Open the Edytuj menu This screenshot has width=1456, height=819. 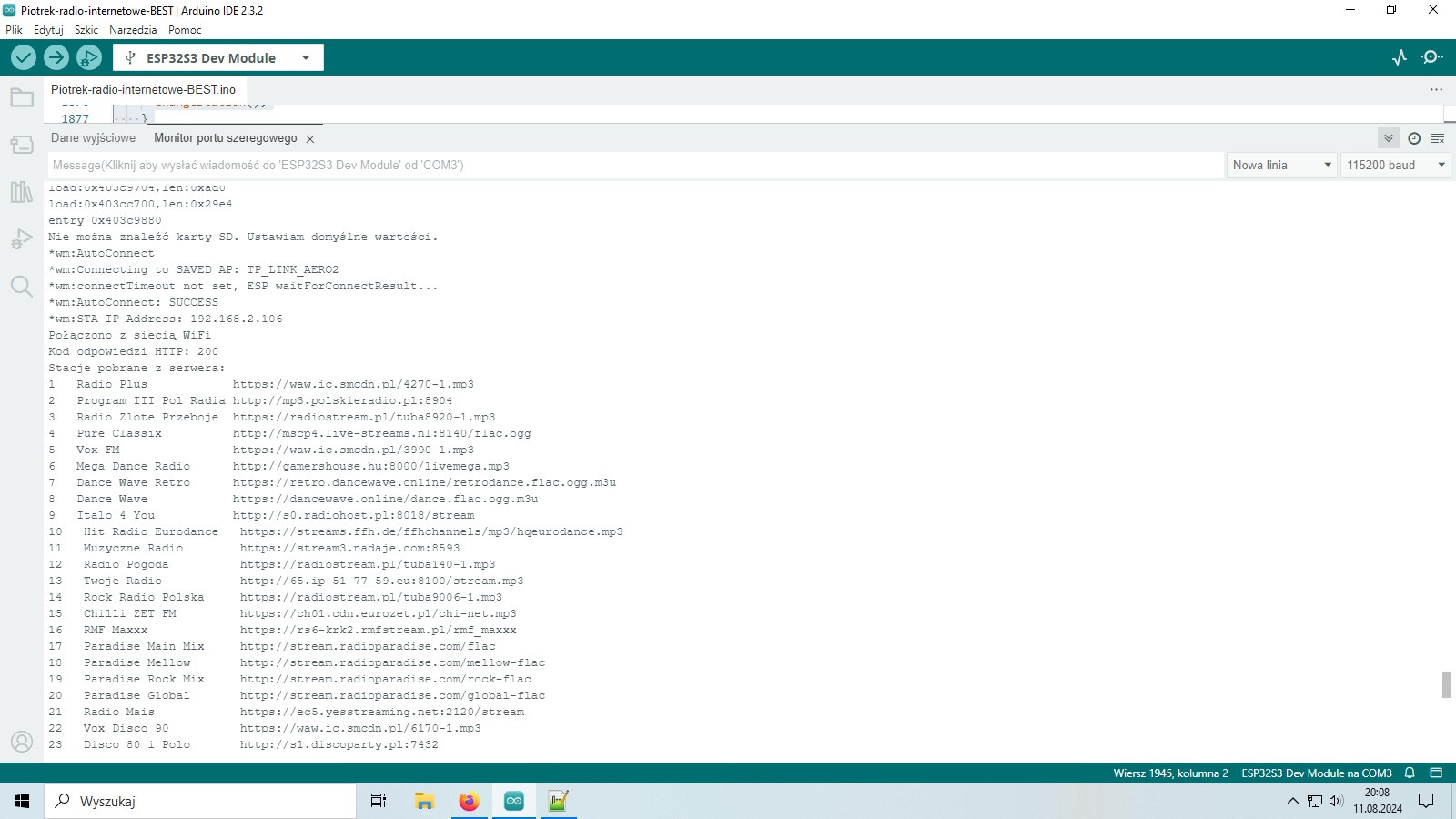click(48, 30)
